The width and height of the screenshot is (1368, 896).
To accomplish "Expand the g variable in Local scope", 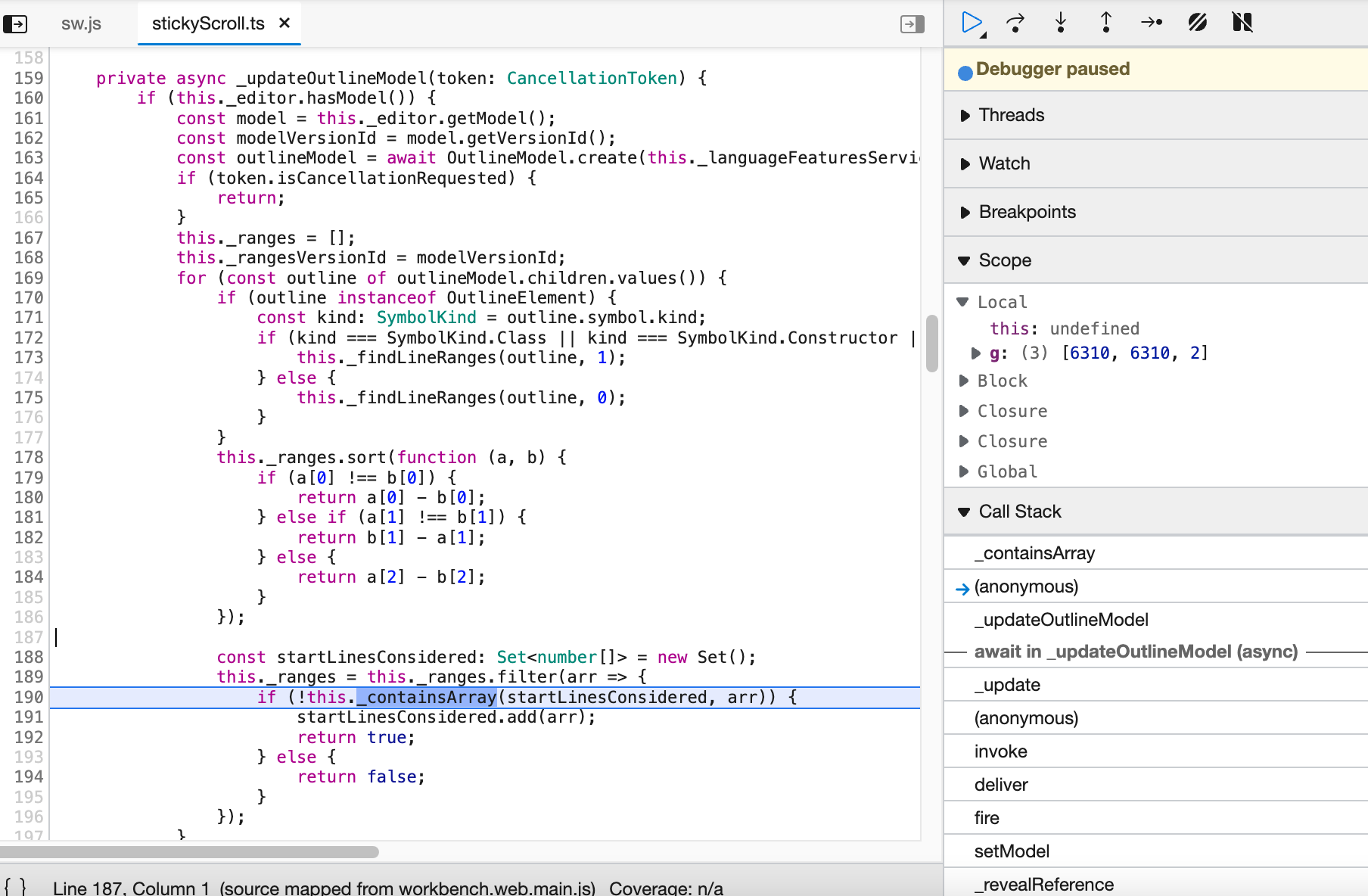I will coord(975,353).
